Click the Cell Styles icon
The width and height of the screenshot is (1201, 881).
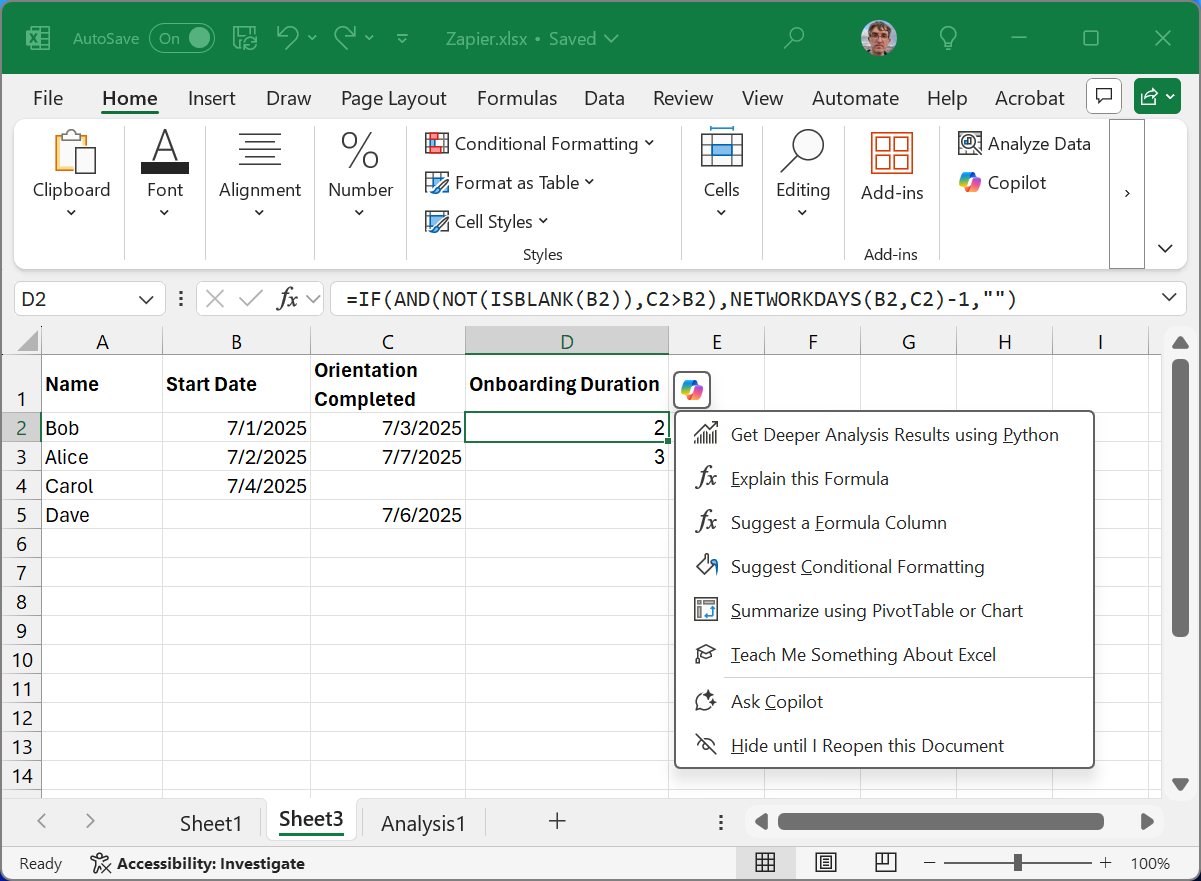[x=437, y=221]
